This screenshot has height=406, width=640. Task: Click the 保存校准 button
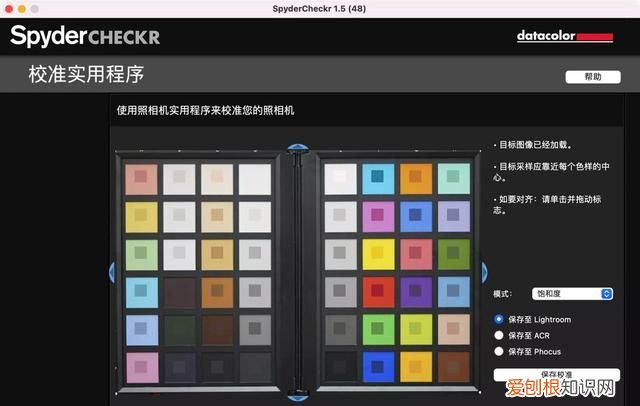(x=557, y=375)
